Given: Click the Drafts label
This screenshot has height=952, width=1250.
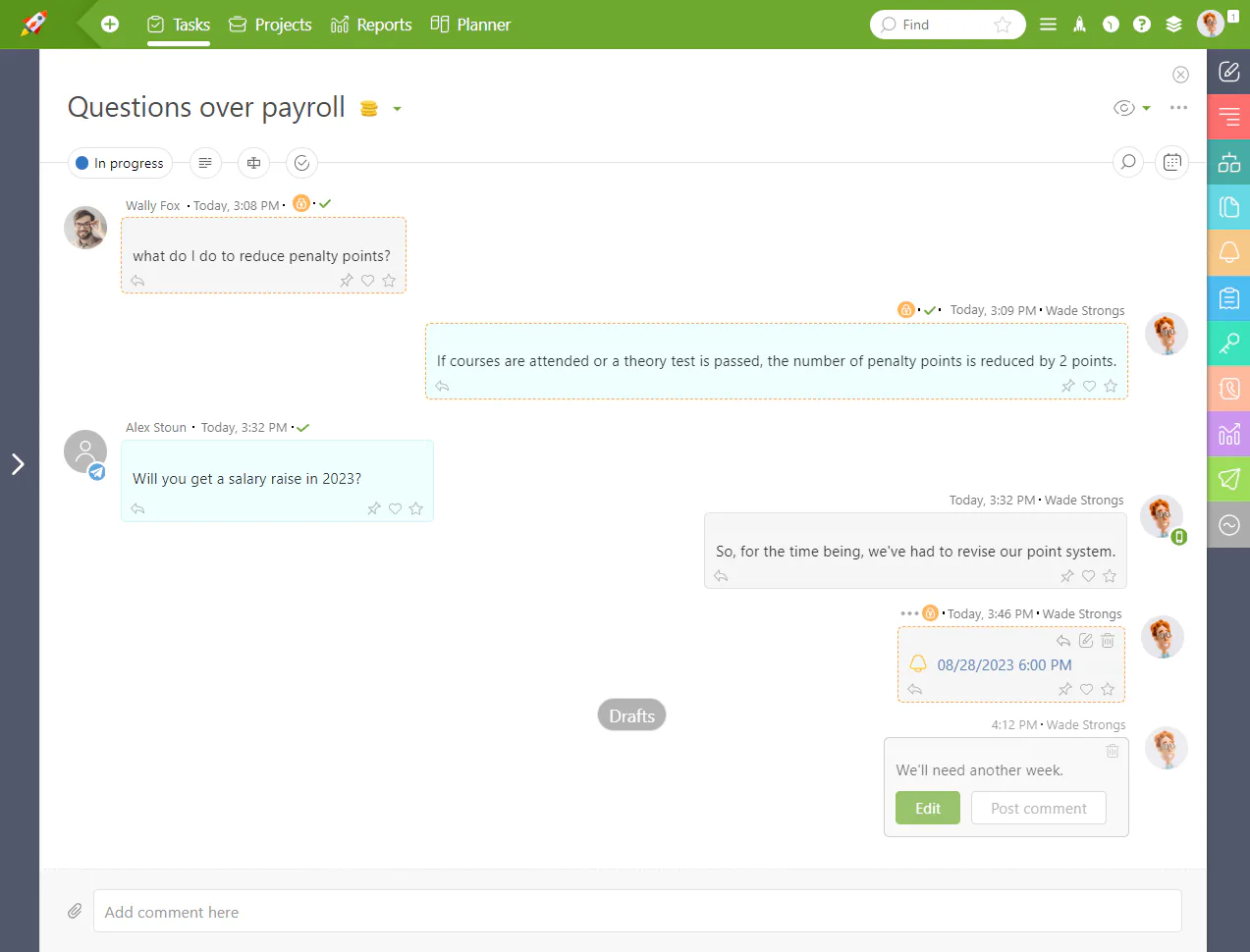Looking at the screenshot, I should click(x=631, y=715).
